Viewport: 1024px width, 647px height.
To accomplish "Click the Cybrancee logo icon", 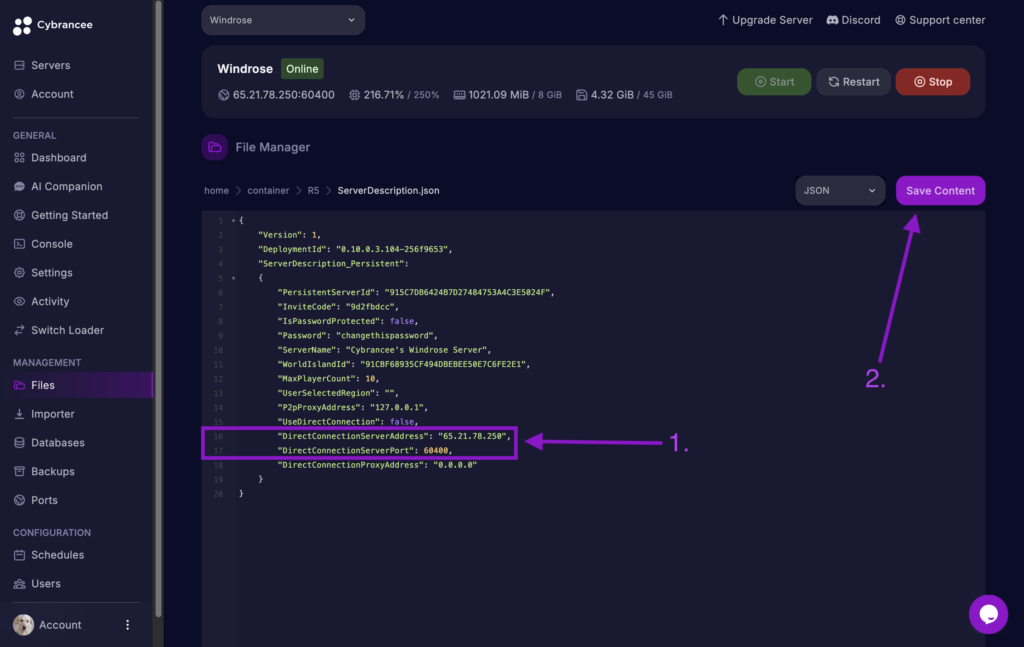I will [x=24, y=24].
